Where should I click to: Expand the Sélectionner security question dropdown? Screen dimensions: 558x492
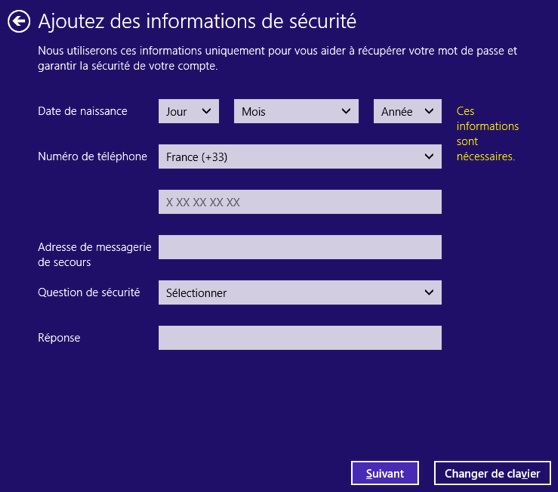300,292
